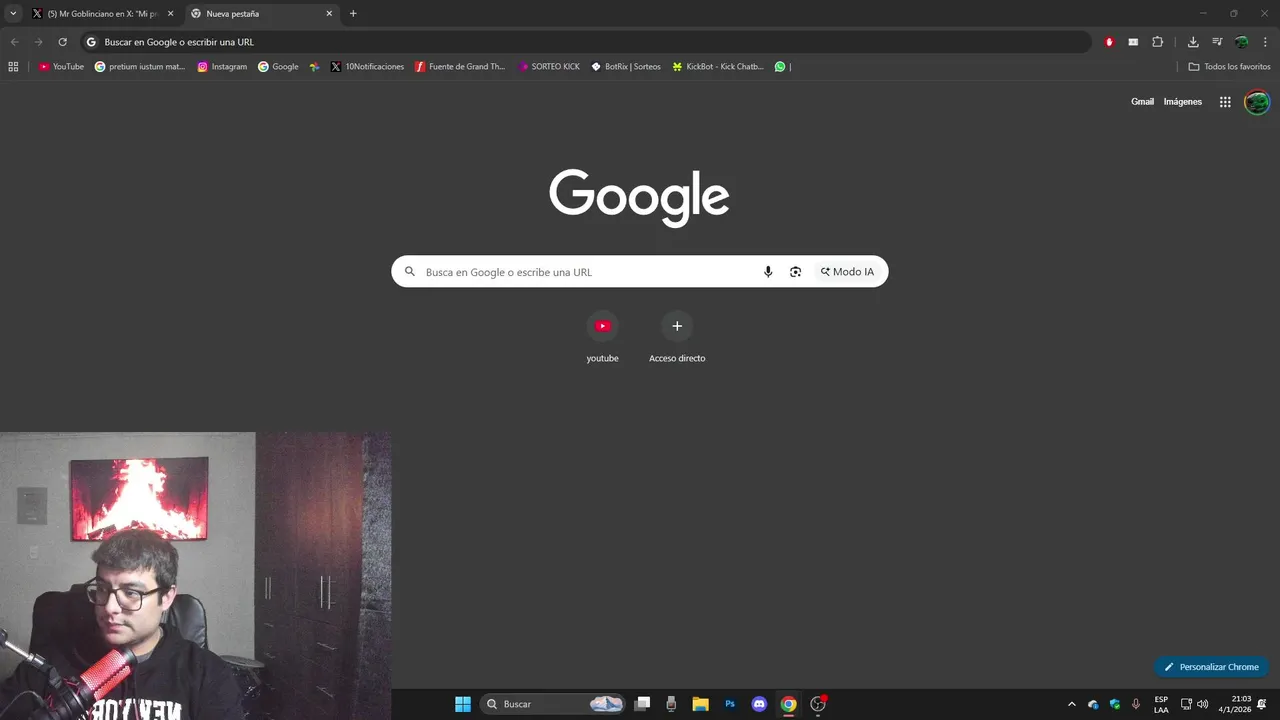
Task: Click the taskbar Buscar search box
Action: (553, 704)
